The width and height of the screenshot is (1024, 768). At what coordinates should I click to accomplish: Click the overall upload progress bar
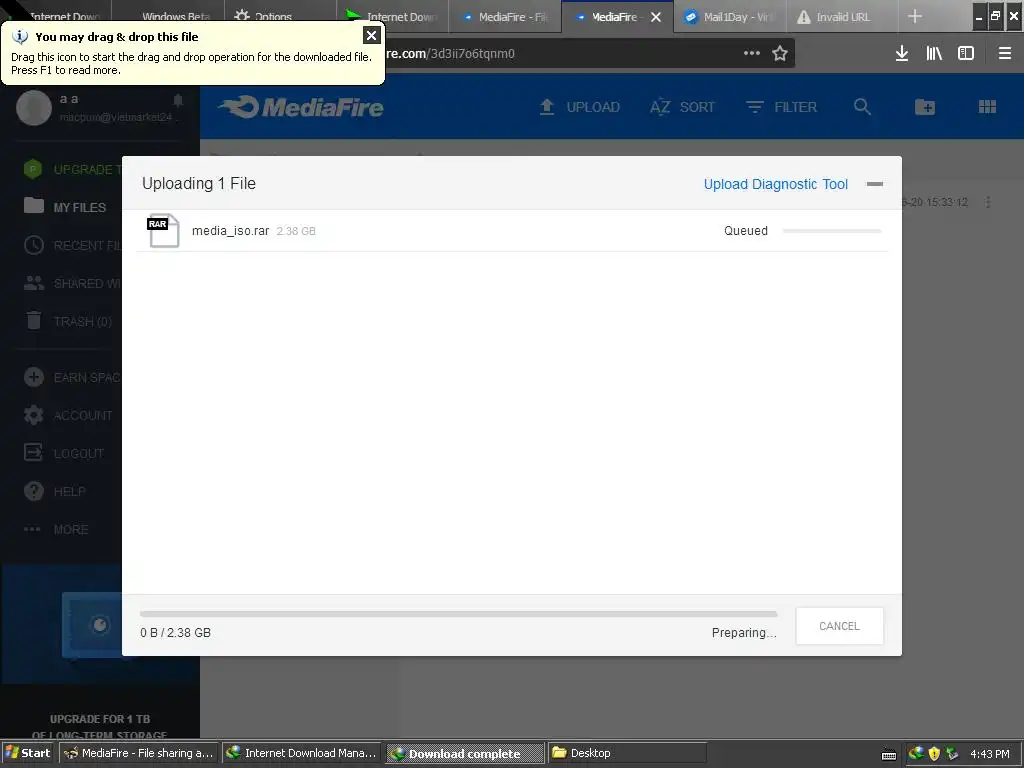pos(458,614)
